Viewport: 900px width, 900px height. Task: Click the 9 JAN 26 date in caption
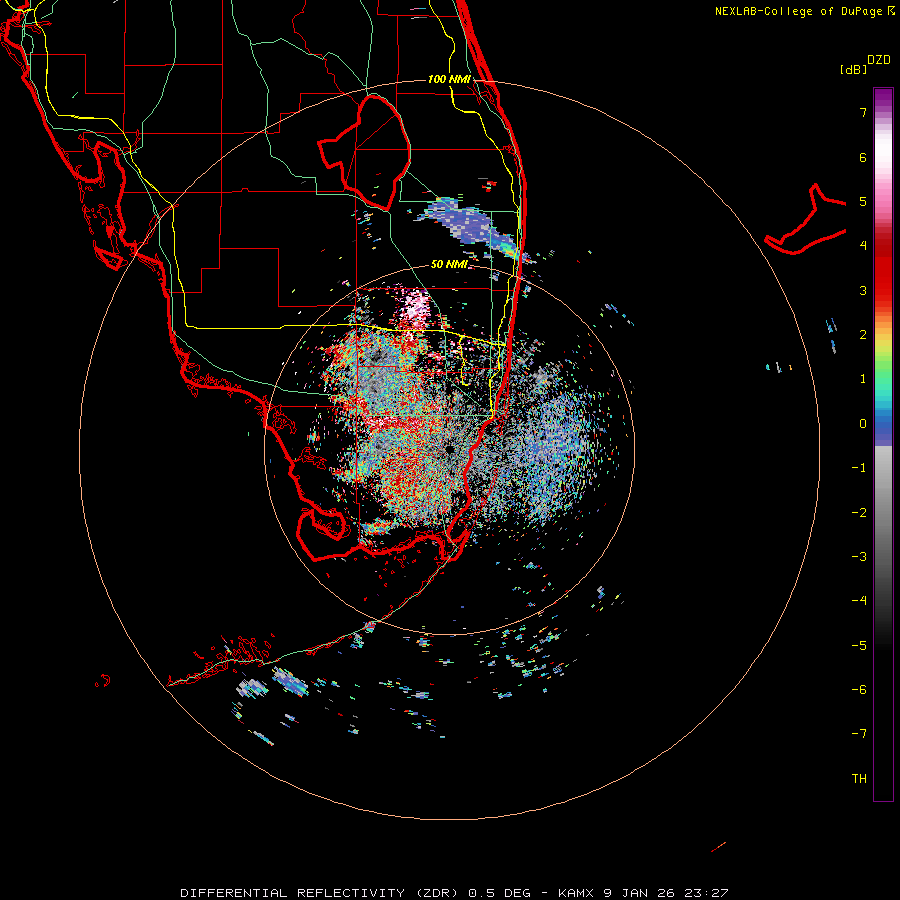pyautogui.click(x=639, y=893)
